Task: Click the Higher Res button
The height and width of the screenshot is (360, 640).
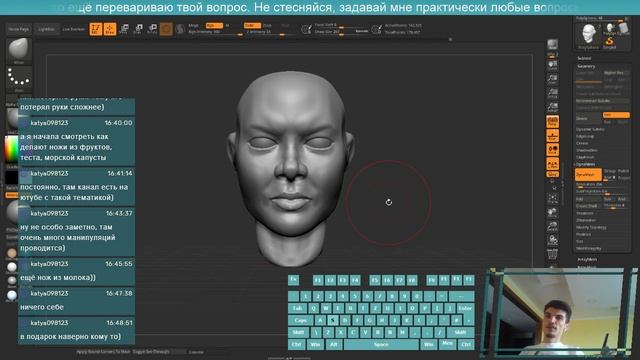Action: click(x=616, y=73)
